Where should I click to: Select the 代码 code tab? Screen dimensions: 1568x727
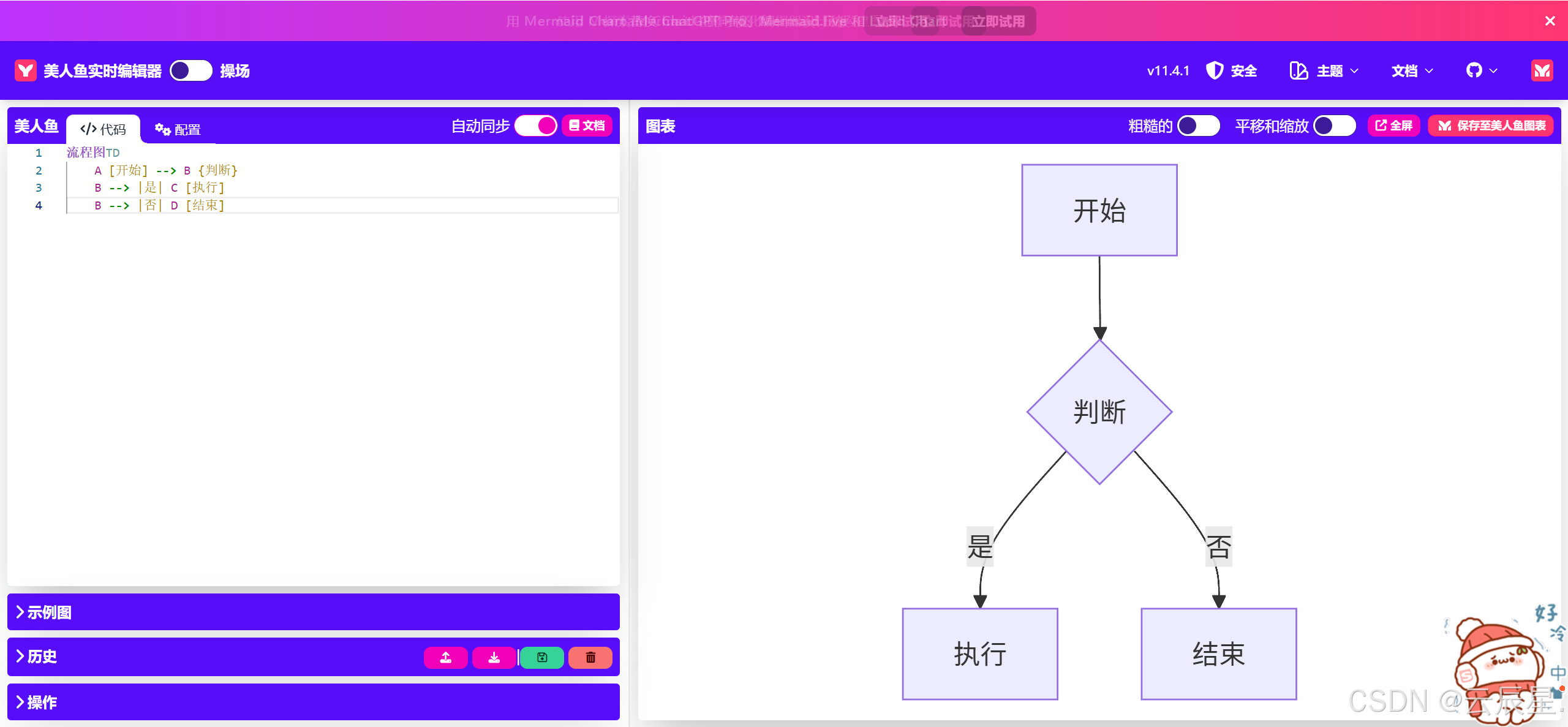point(104,129)
